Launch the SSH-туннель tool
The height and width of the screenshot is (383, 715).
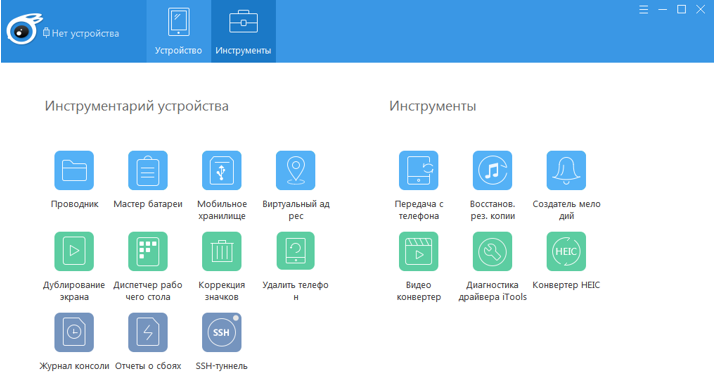tap(222, 332)
